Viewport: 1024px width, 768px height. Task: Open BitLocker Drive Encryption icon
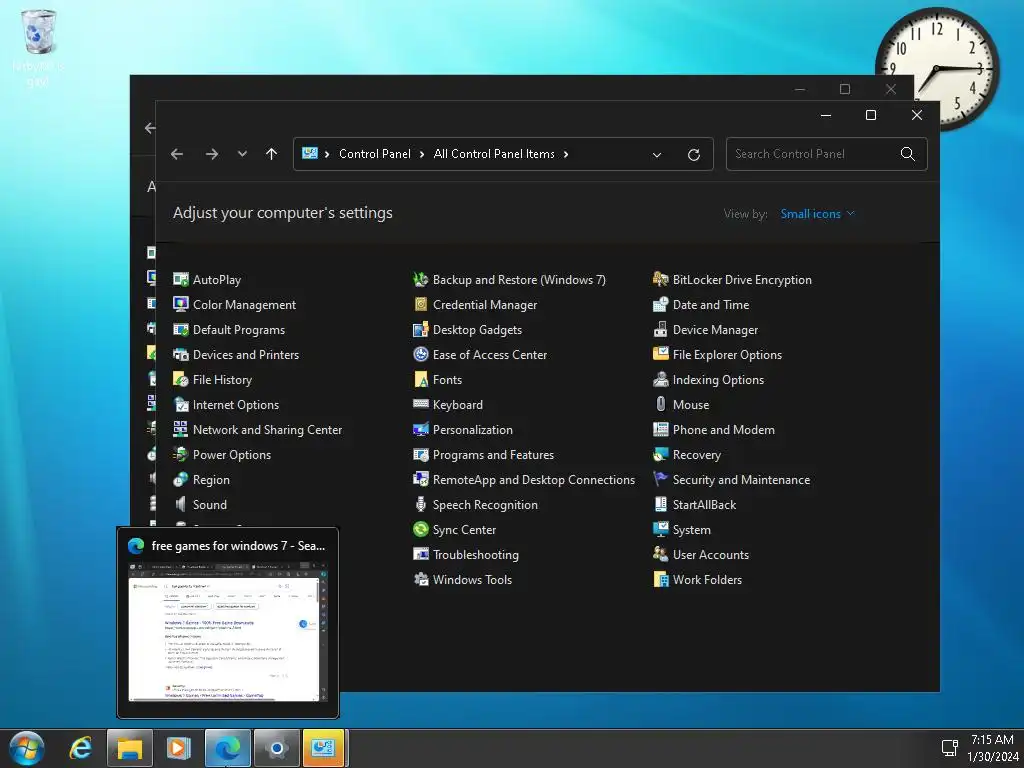coord(660,280)
